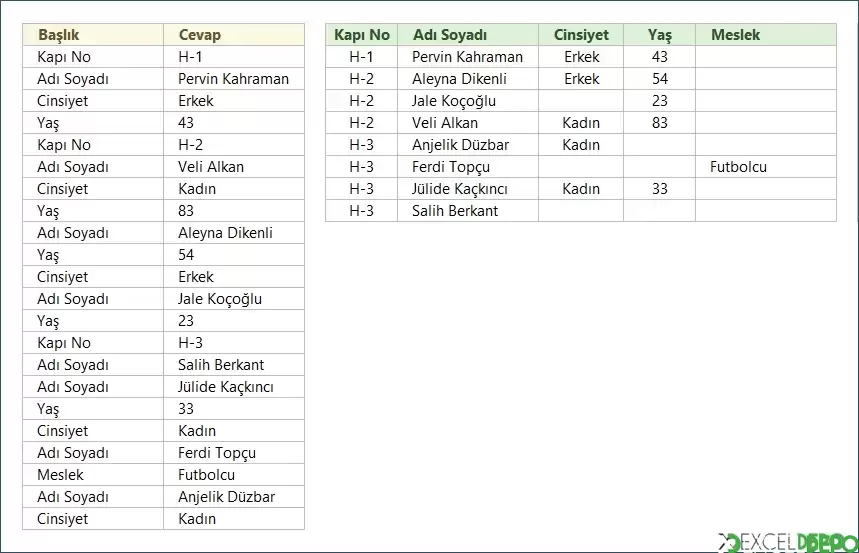
Task: Click the Kapı No header in right table
Action: pyautogui.click(x=362, y=35)
